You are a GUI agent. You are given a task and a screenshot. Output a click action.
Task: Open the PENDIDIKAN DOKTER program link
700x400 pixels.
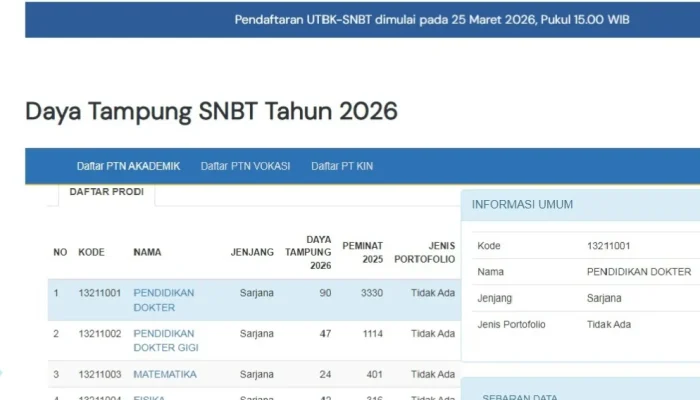(163, 300)
